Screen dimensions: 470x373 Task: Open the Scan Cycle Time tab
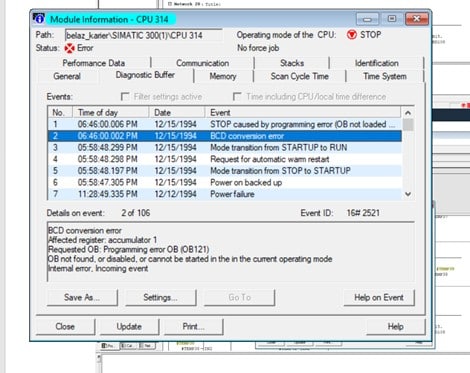[x=299, y=76]
